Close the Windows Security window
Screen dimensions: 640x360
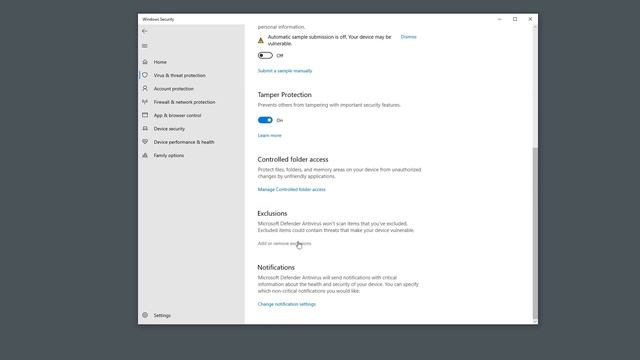530,19
